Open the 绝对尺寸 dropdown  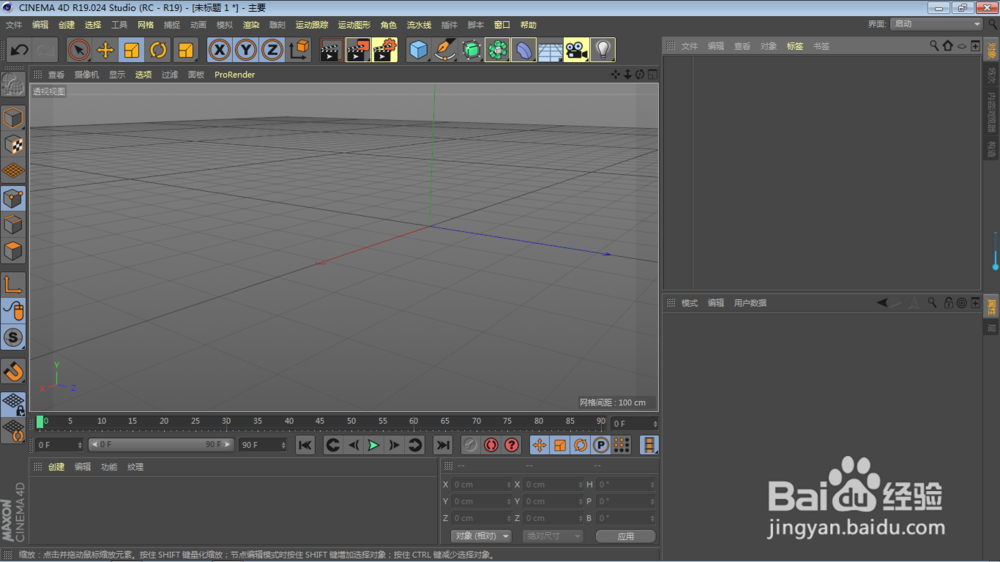click(x=552, y=536)
